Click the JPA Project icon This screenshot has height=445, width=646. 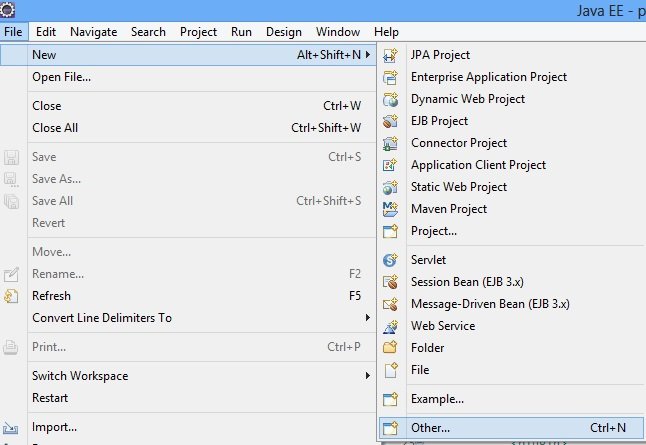[x=390, y=55]
